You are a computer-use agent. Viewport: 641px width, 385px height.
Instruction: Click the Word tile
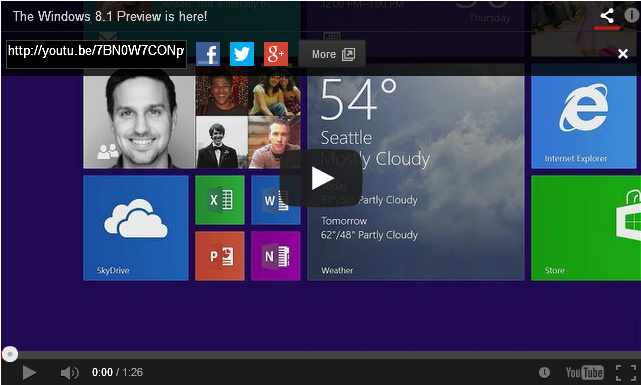(276, 200)
